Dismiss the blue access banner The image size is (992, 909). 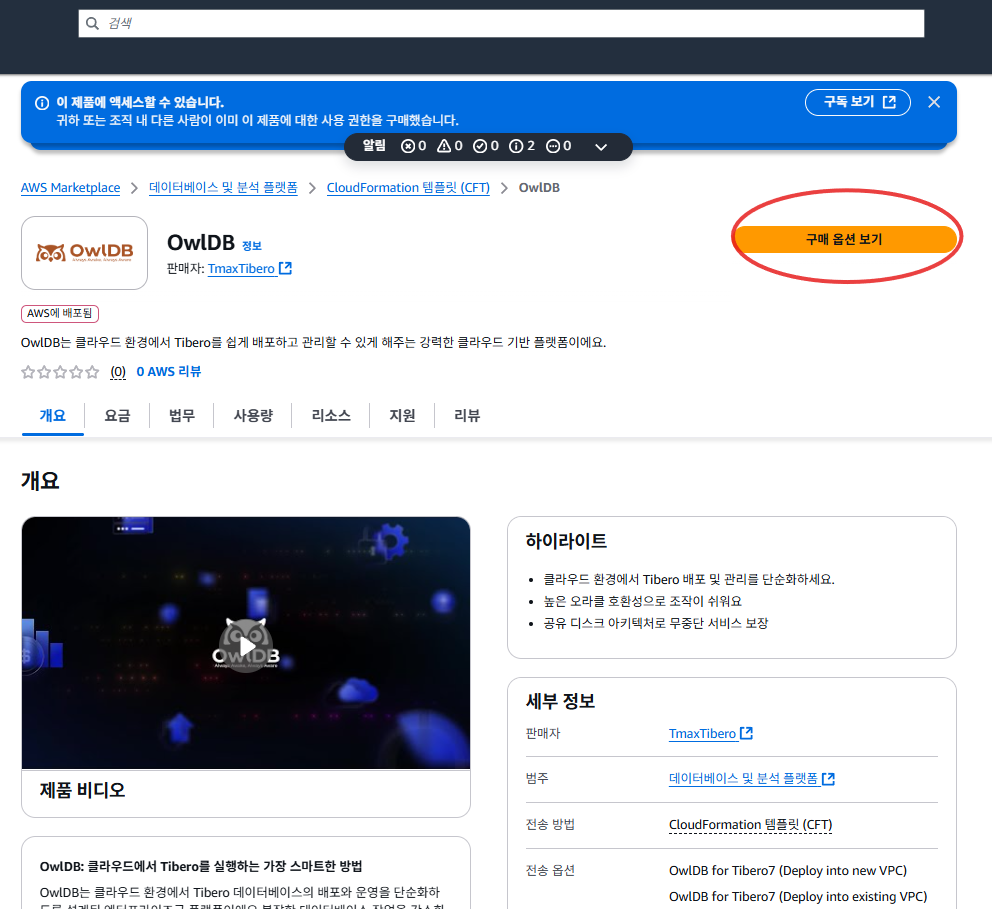934,102
